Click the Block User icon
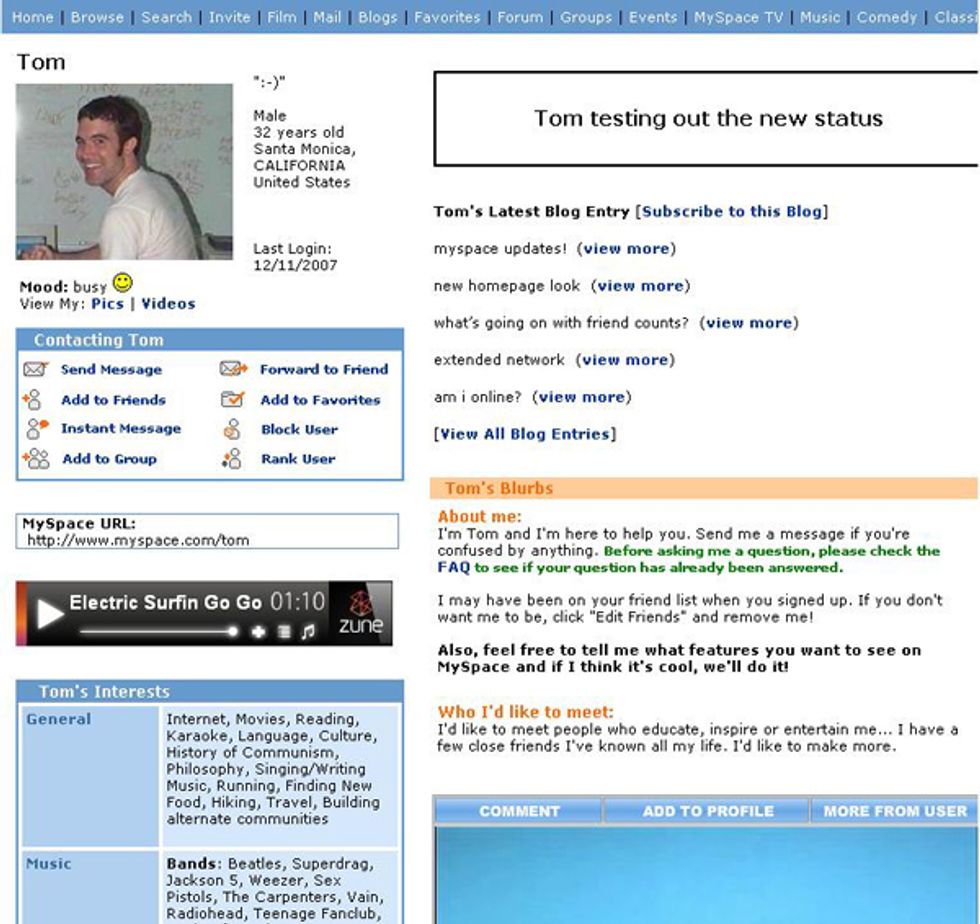 (x=232, y=428)
